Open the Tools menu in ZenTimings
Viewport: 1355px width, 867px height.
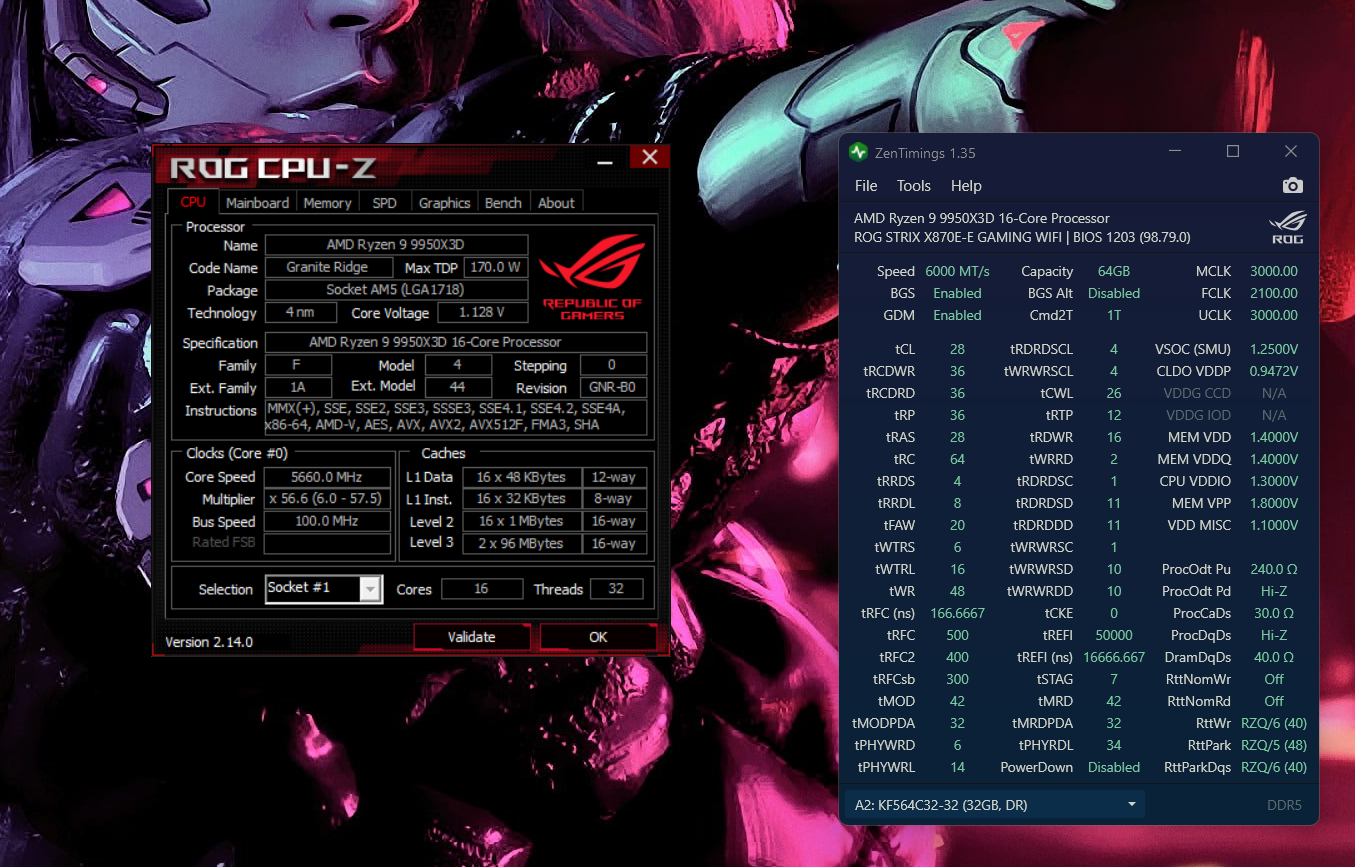click(x=914, y=186)
